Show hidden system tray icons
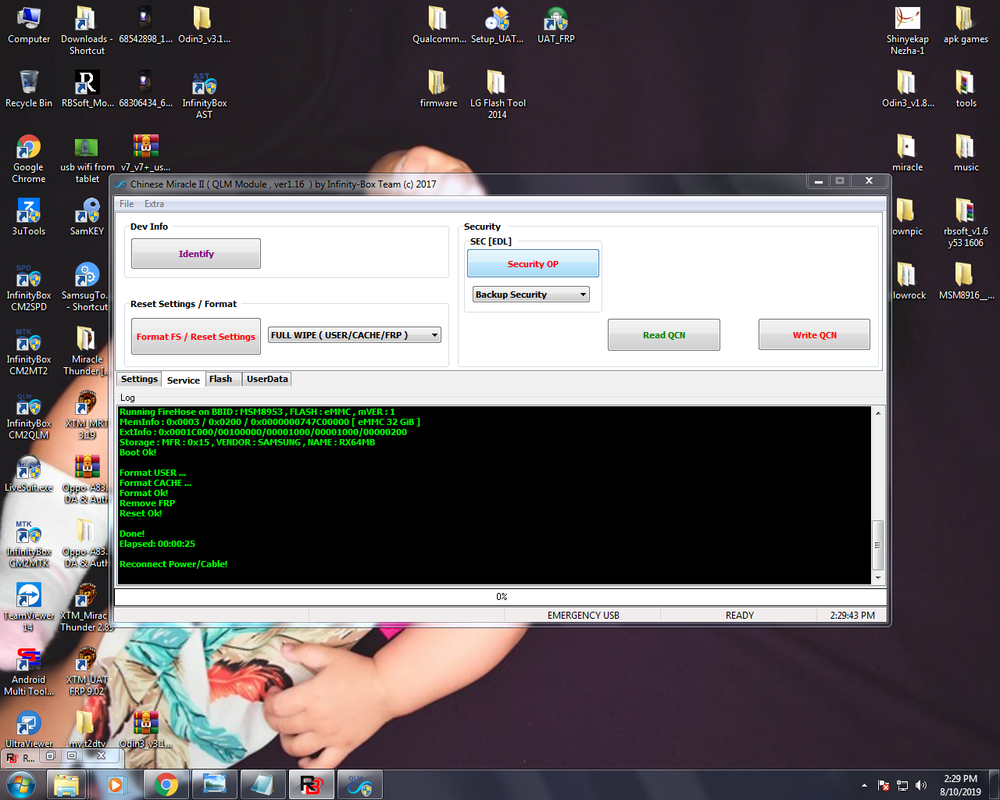Viewport: 1000px width, 800px height. click(864, 785)
